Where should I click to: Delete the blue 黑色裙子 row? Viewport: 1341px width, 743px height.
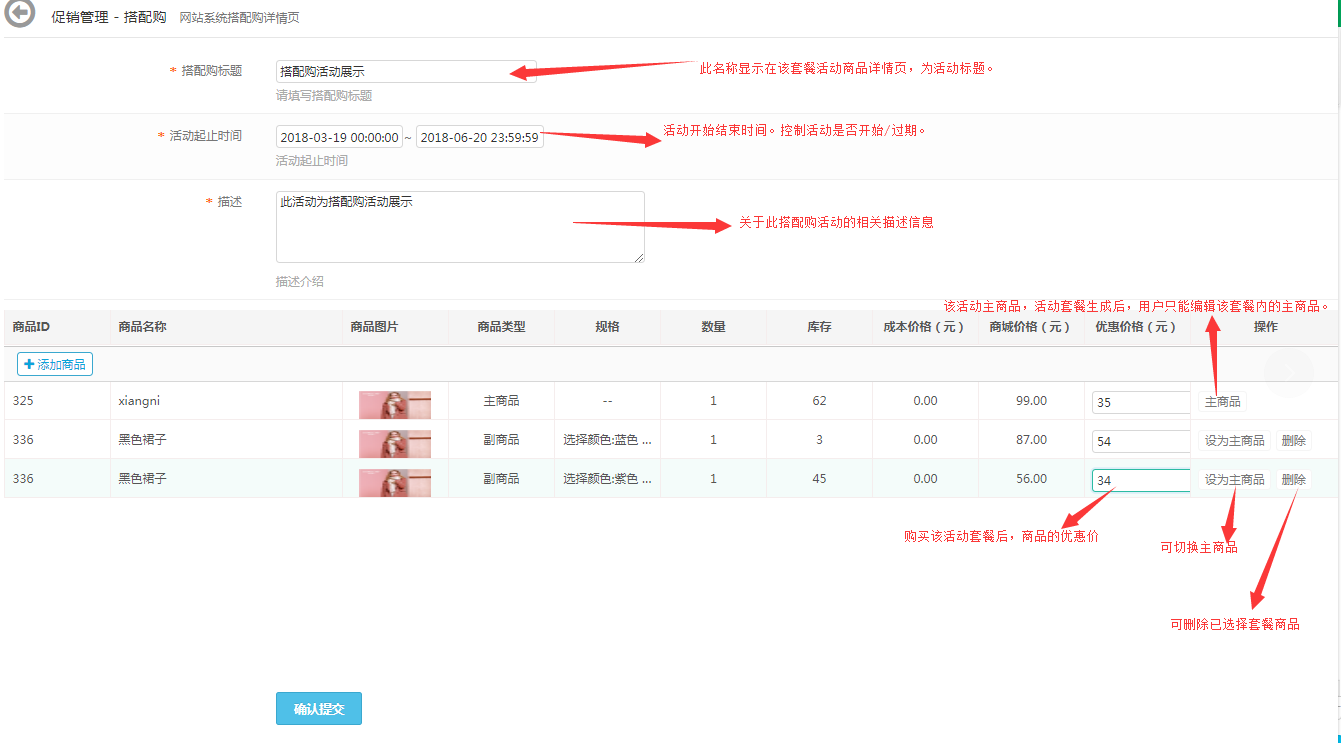1293,441
